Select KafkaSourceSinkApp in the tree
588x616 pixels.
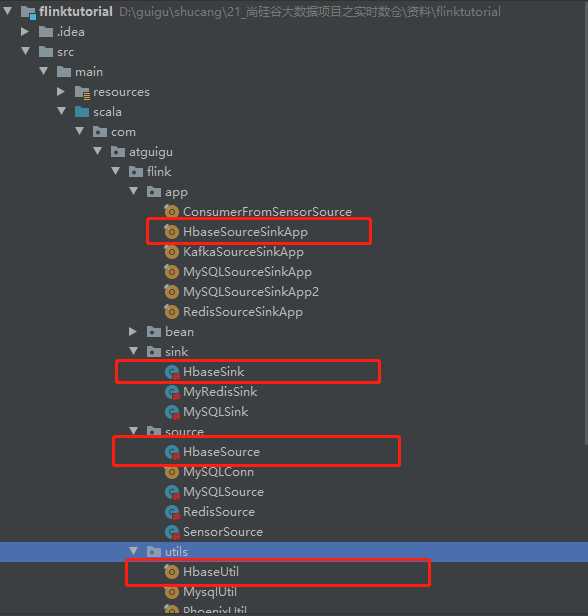[244, 252]
